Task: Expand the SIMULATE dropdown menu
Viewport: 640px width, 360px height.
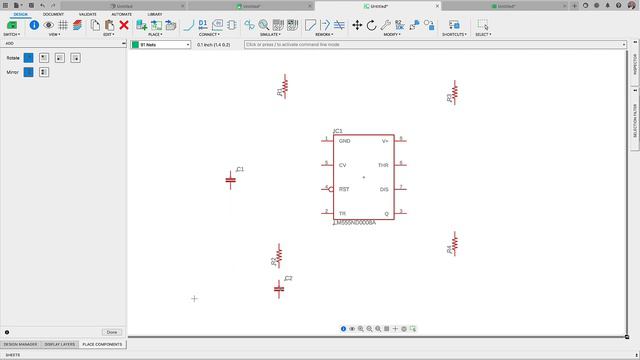Action: [x=271, y=35]
